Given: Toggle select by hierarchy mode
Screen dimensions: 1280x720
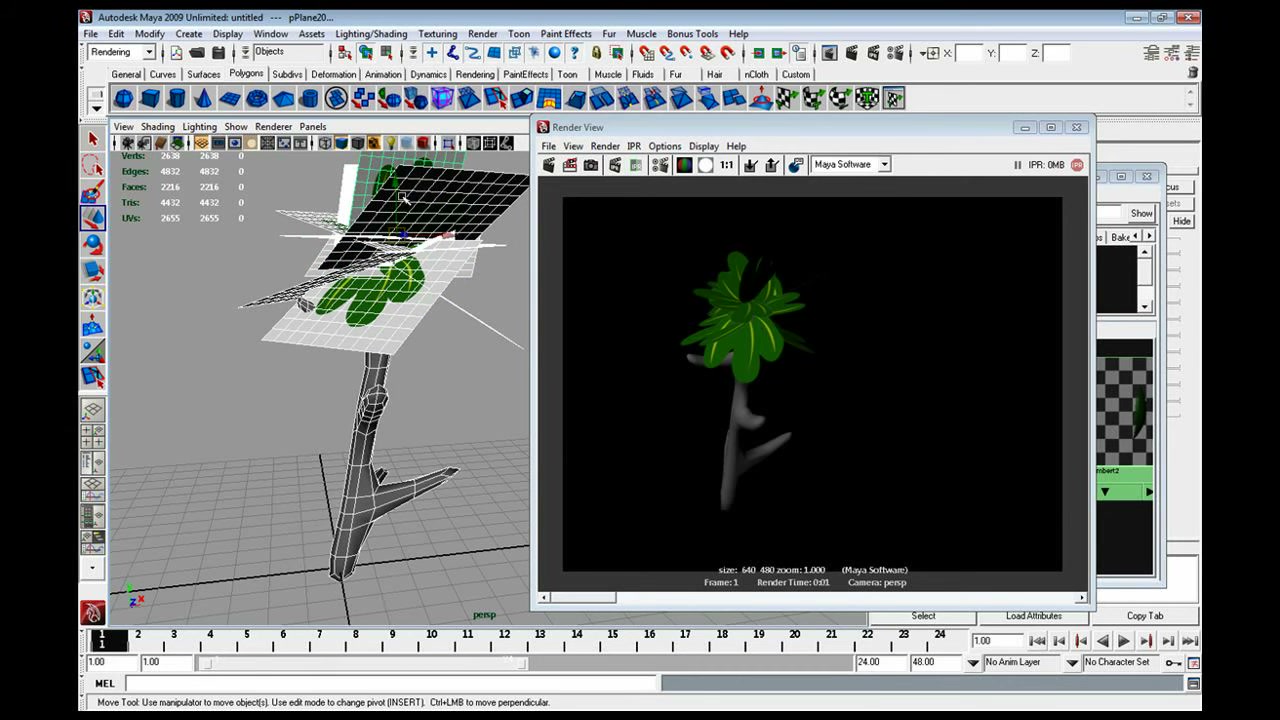Looking at the screenshot, I should pyautogui.click(x=345, y=53).
